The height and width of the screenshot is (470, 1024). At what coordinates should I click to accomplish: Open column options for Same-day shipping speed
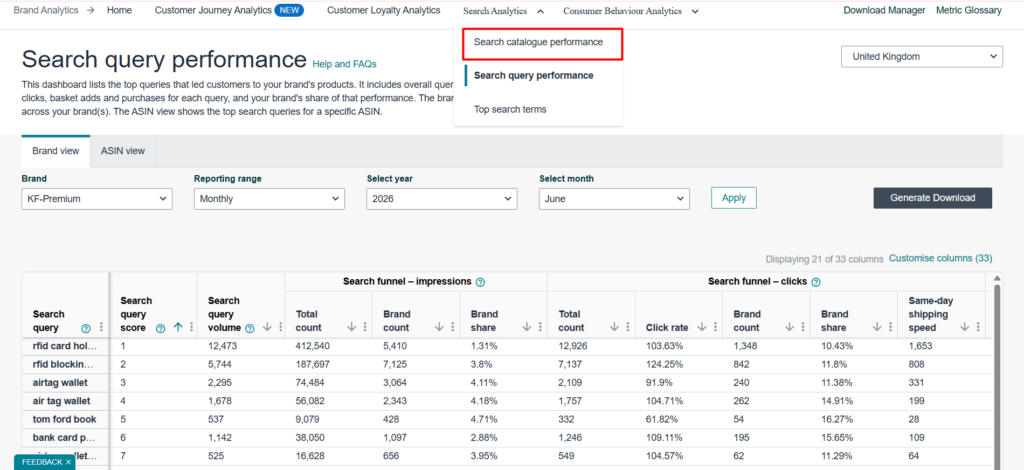(978, 328)
